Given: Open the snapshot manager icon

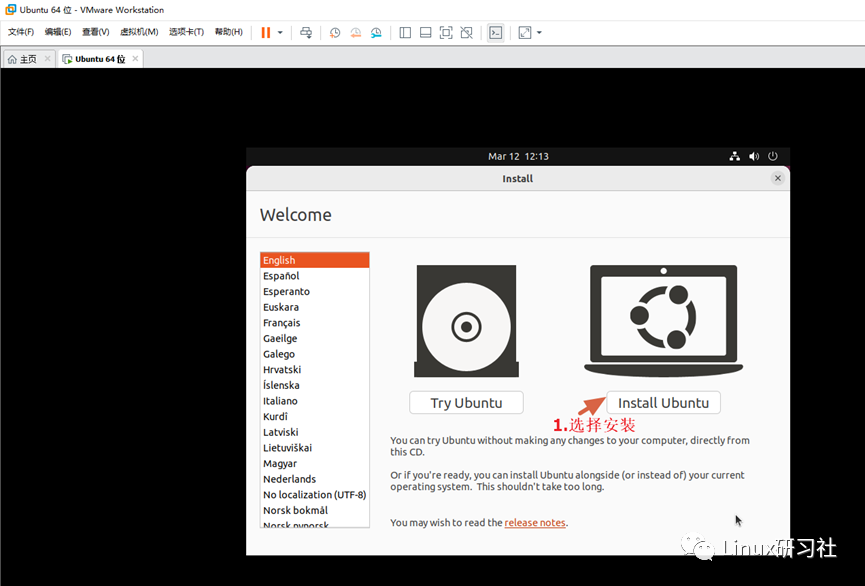Looking at the screenshot, I should tap(376, 33).
